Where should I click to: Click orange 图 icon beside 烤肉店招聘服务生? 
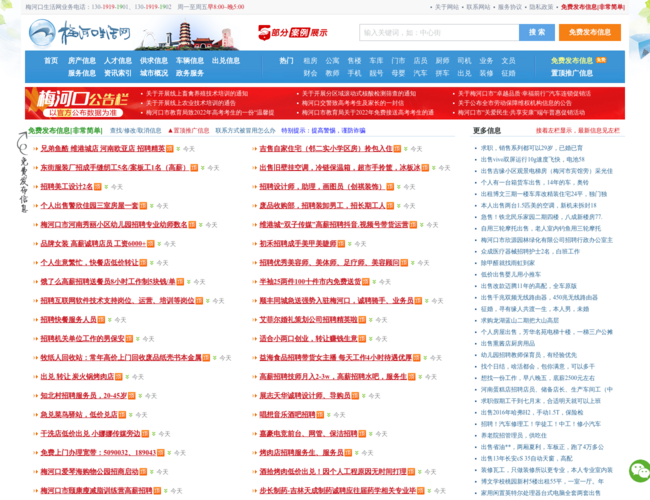pos(348,453)
